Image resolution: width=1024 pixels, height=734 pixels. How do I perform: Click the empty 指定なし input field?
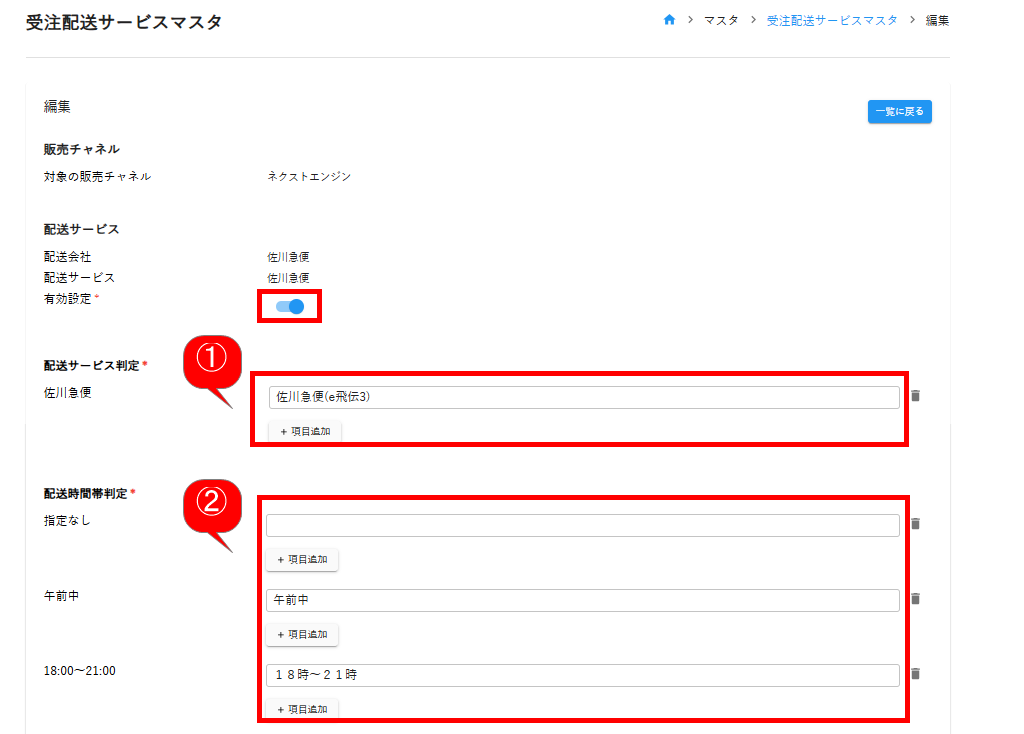coord(583,525)
